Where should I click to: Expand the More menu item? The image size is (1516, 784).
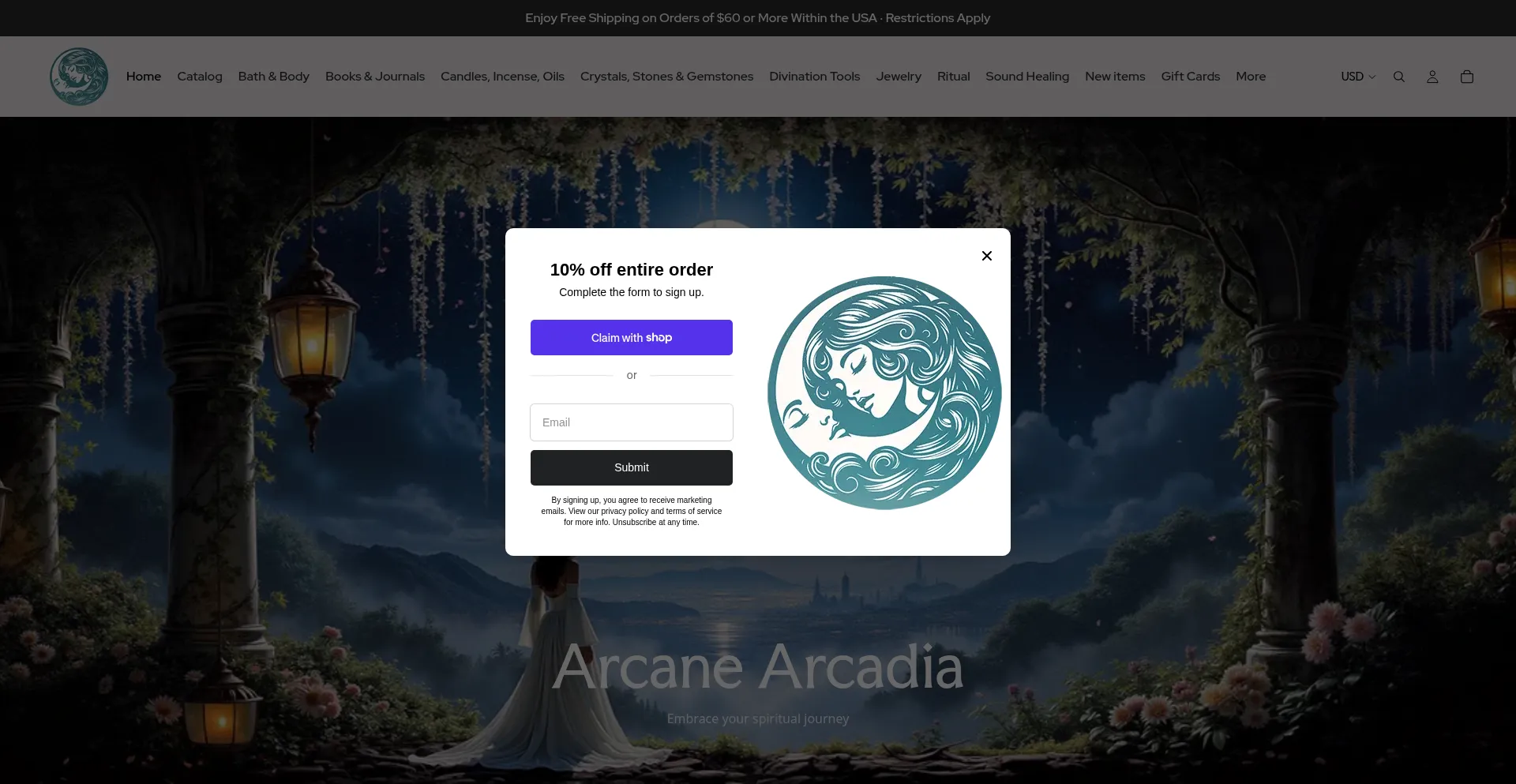tap(1251, 77)
